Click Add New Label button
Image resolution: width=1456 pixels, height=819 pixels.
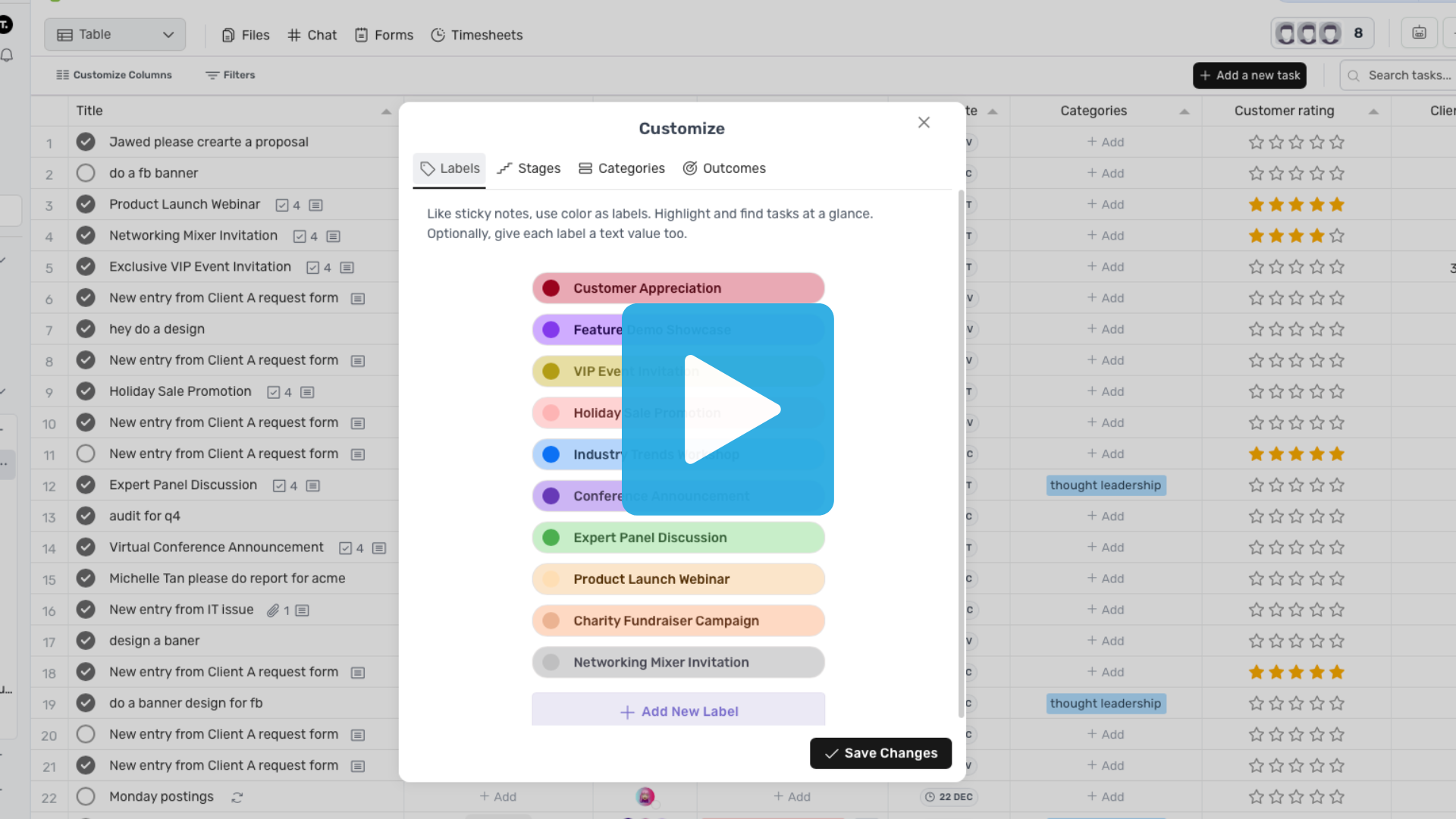[x=679, y=711]
